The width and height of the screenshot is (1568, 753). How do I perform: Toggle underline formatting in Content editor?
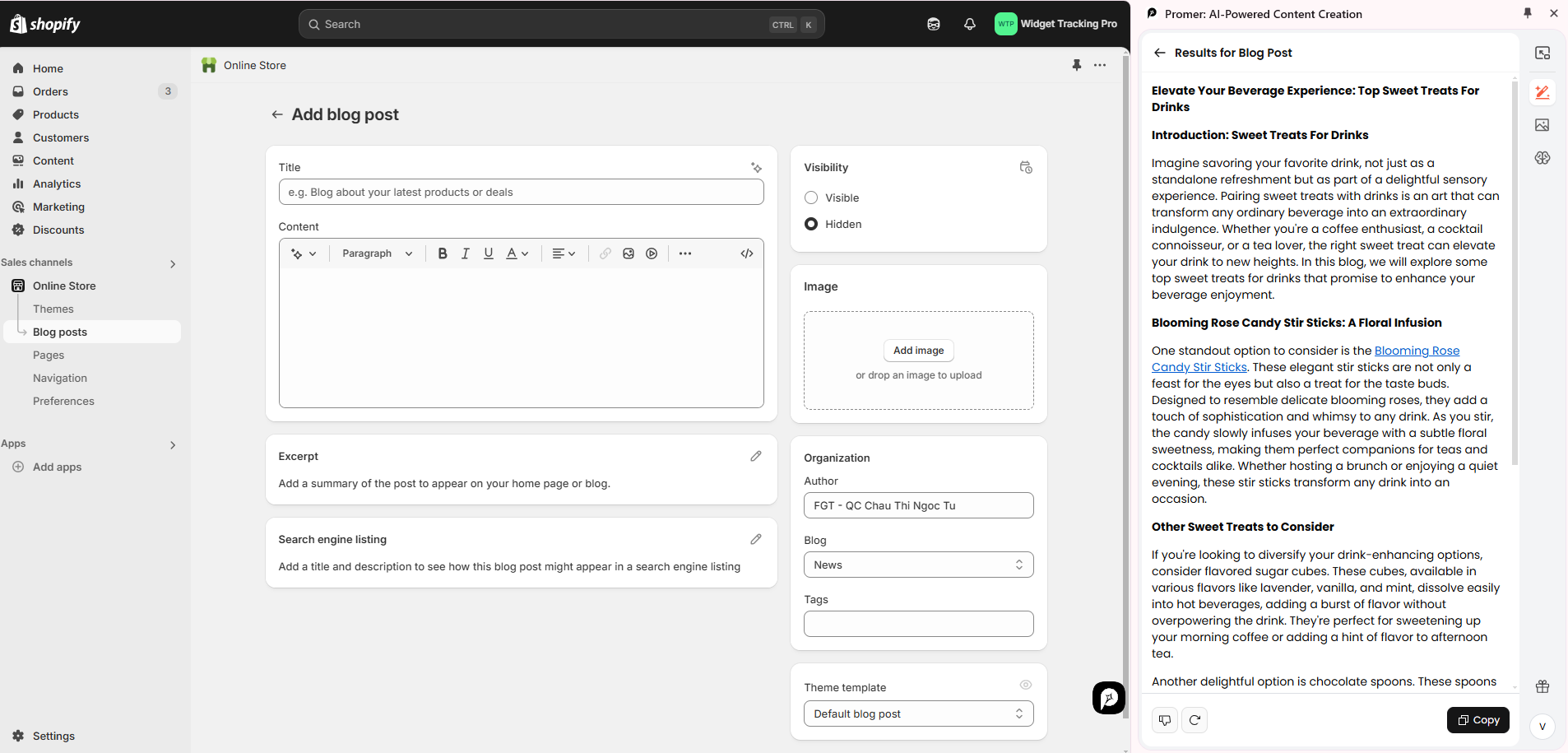[489, 253]
